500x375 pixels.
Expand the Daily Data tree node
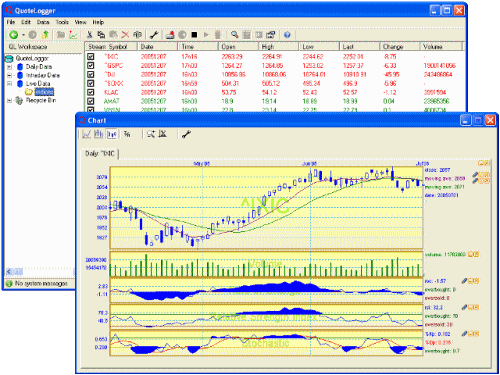pyautogui.click(x=10, y=67)
